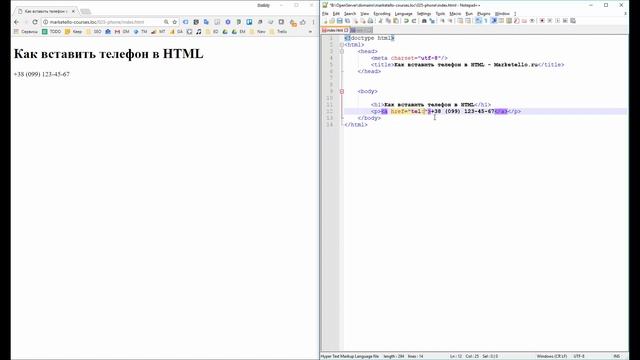Open the Сервисы apps bookmark
Viewport: 640px width, 360px height.
point(25,31)
